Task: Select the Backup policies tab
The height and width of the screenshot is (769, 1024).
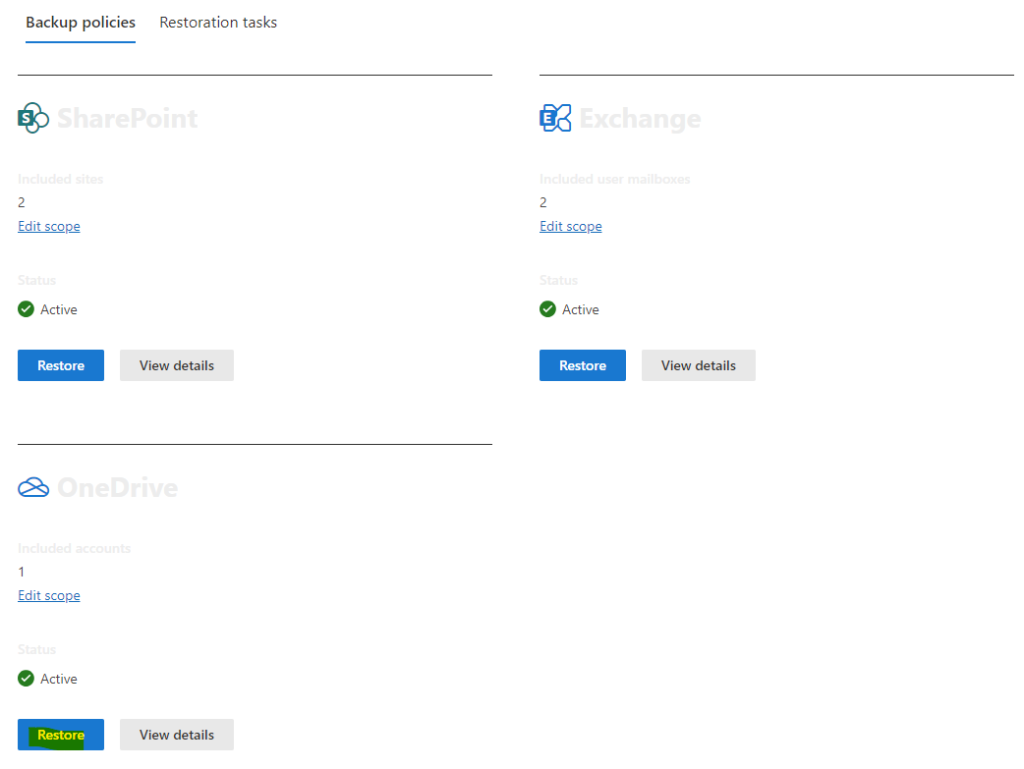Action: pyautogui.click(x=80, y=22)
